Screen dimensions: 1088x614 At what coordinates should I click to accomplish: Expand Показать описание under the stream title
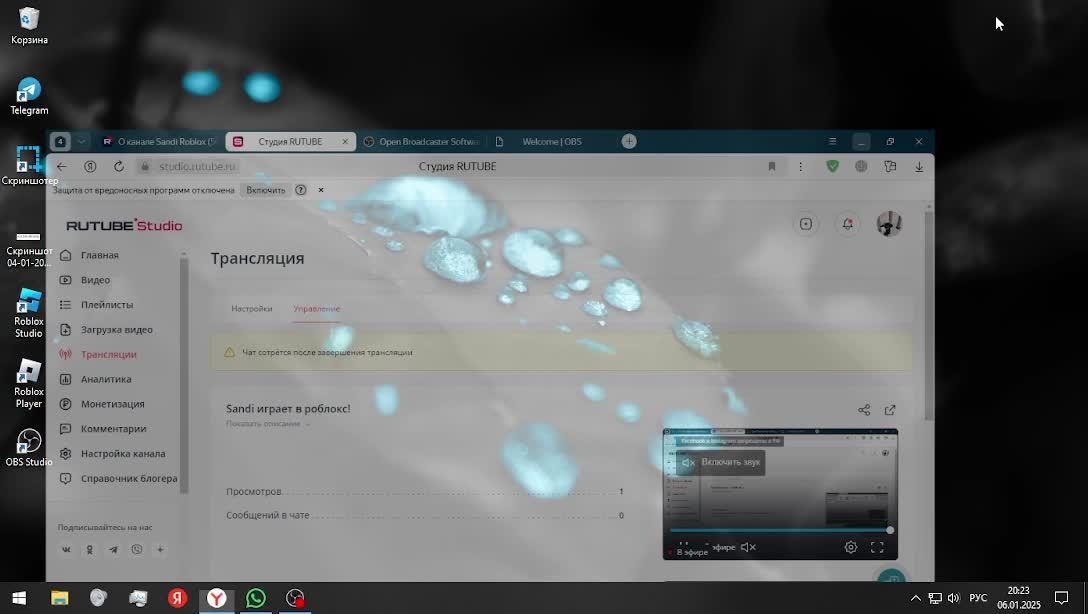tap(267, 424)
